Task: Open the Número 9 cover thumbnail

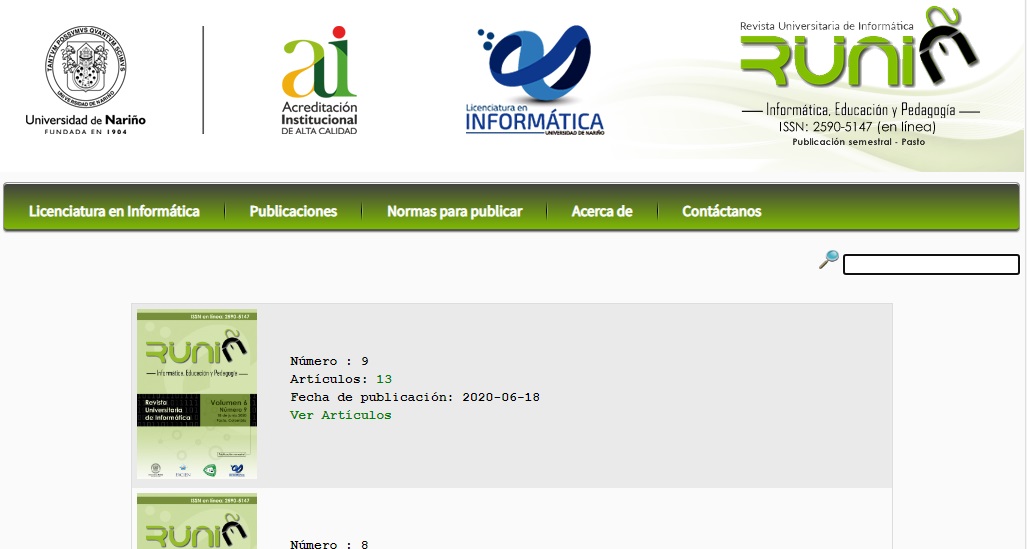Action: point(197,394)
